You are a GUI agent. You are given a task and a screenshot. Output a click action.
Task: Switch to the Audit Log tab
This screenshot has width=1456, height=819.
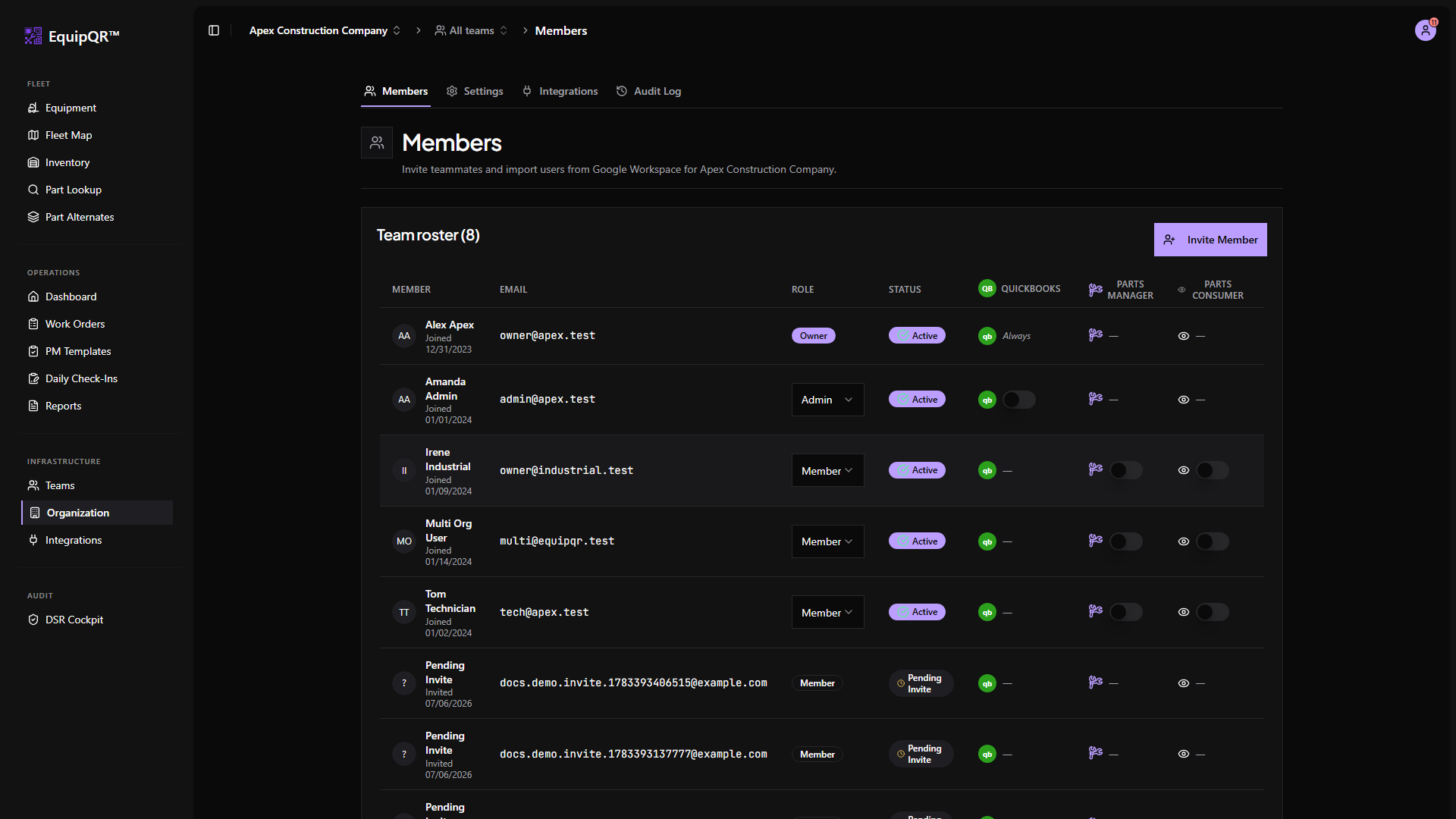648,91
